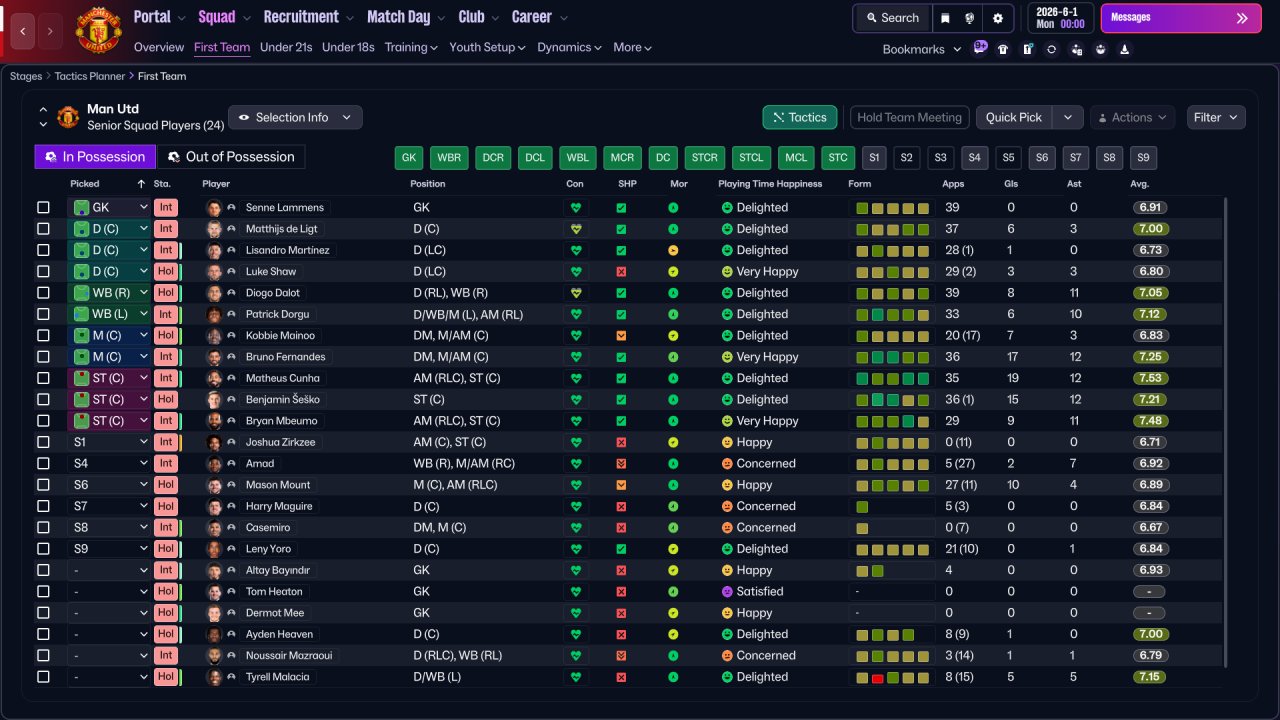The image size is (1280, 720).
Task: Expand the team switcher chevrons beside Man Utd
Action: tap(43, 117)
